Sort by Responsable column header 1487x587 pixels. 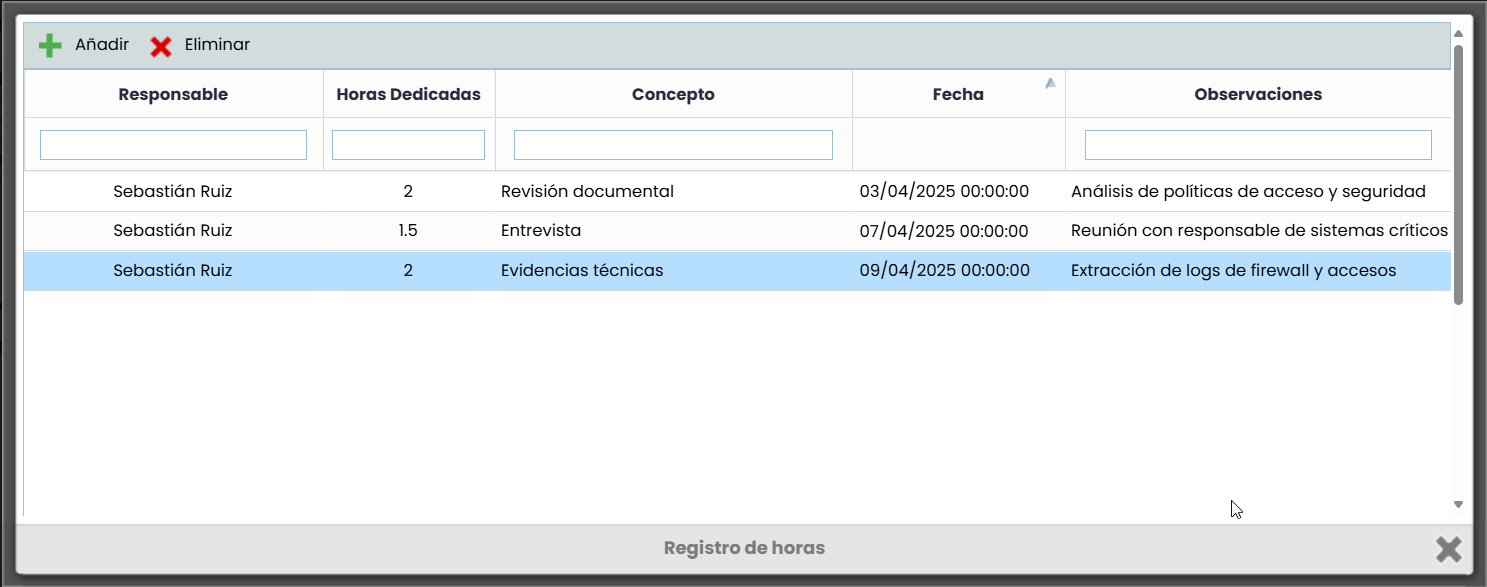[173, 95]
